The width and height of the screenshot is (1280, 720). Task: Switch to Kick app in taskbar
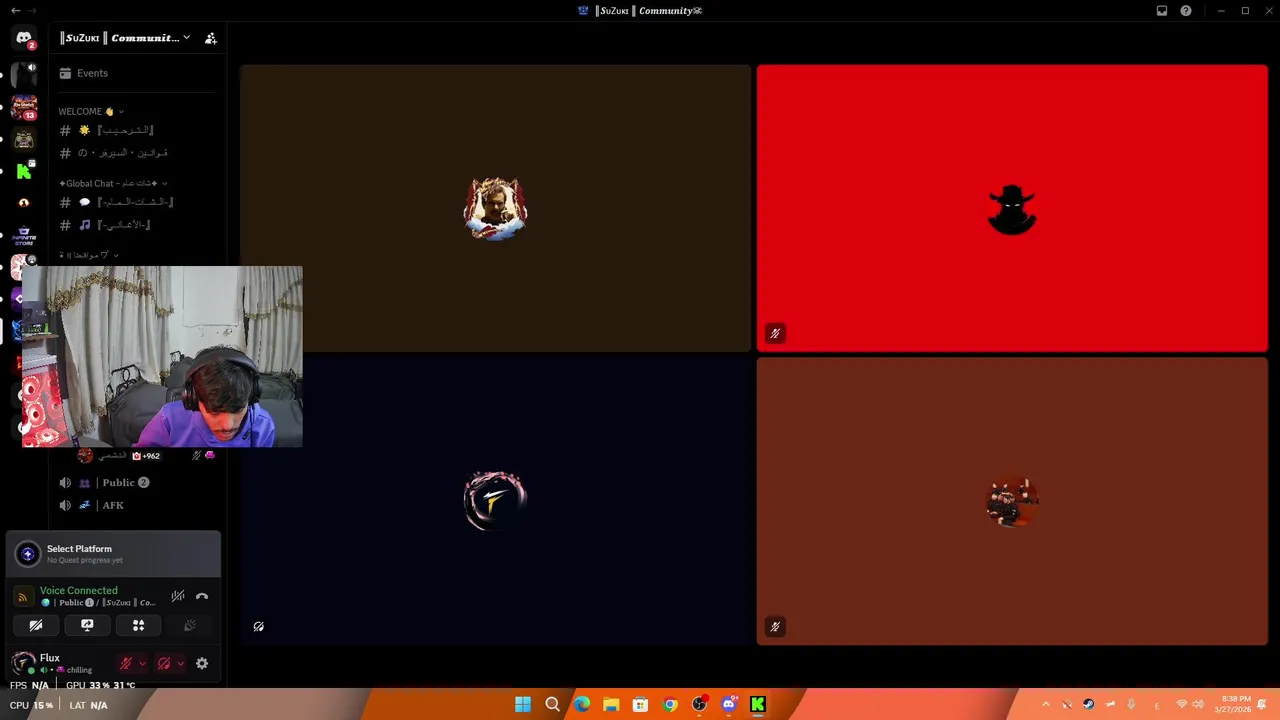click(x=758, y=705)
